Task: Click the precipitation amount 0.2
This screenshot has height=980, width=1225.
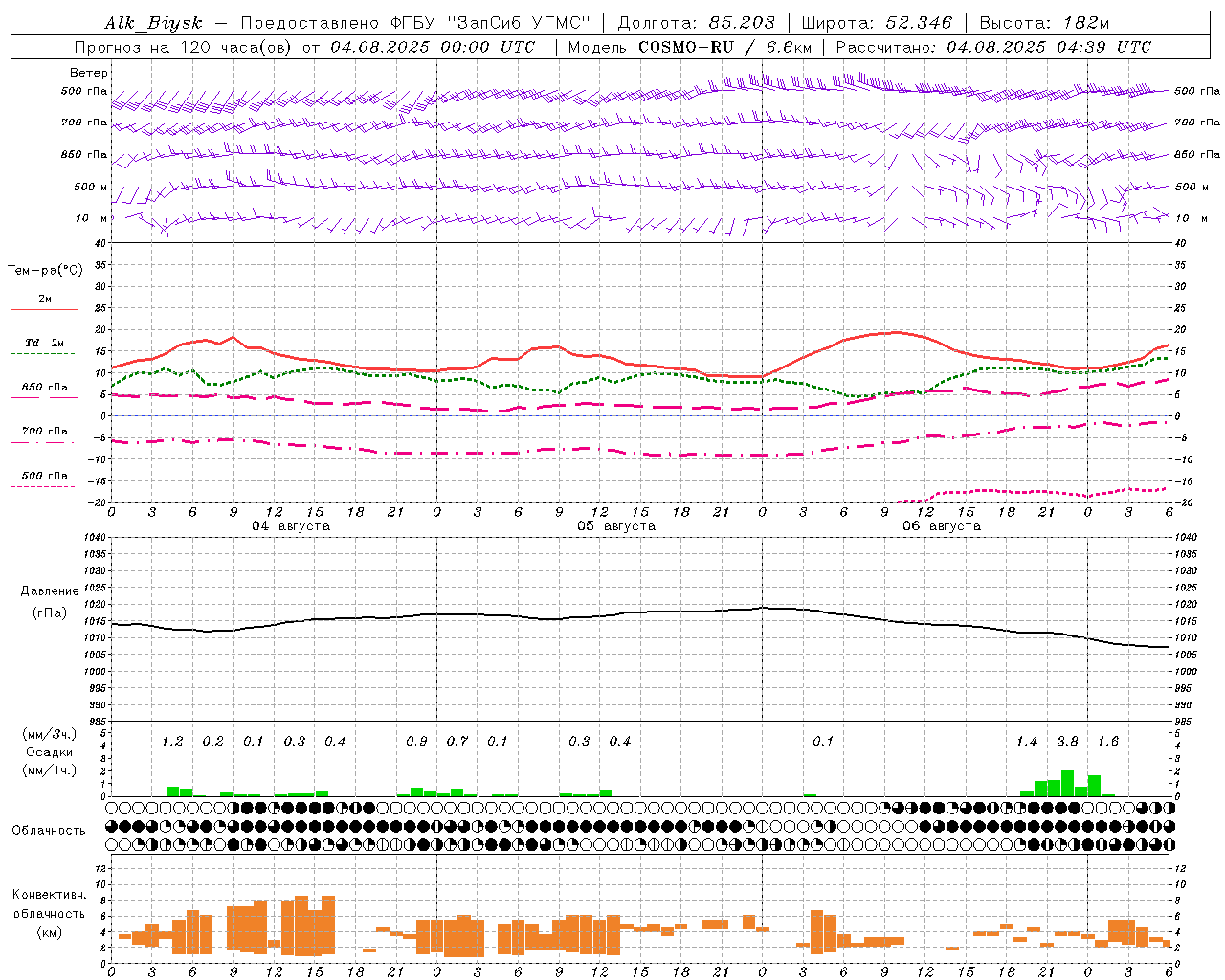Action: point(212,742)
